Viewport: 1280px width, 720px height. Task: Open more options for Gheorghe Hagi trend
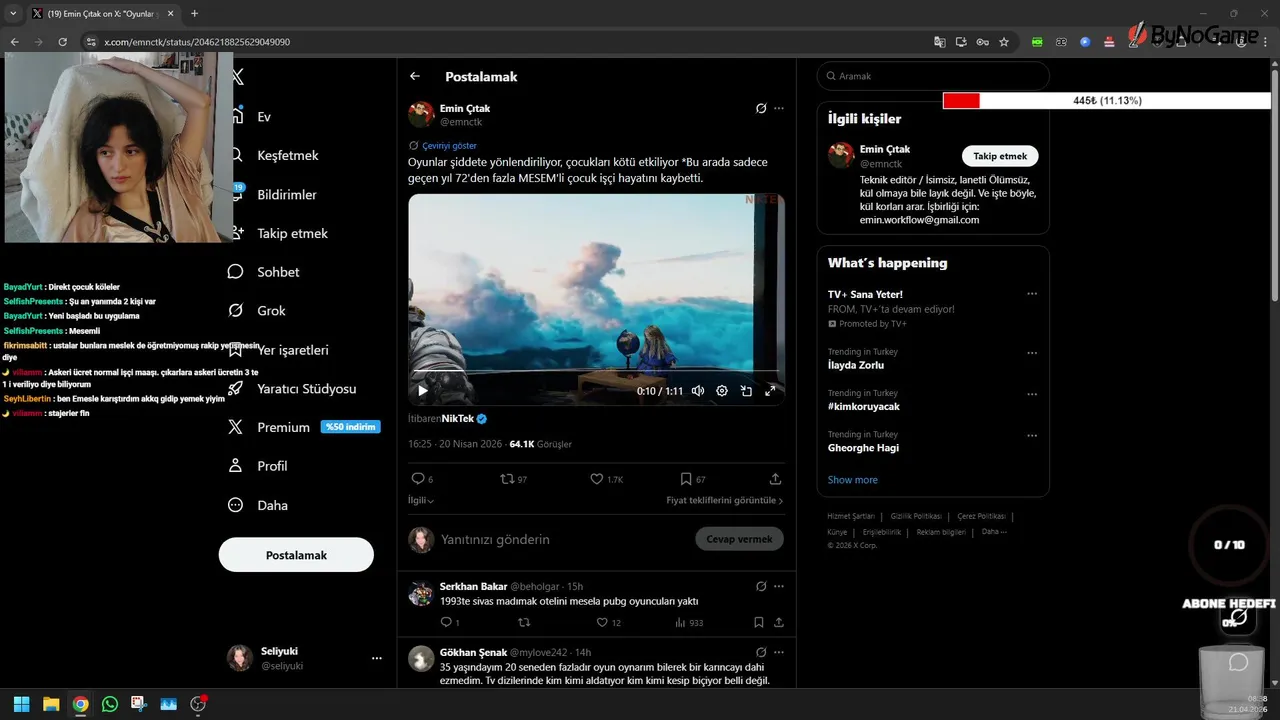[1032, 436]
